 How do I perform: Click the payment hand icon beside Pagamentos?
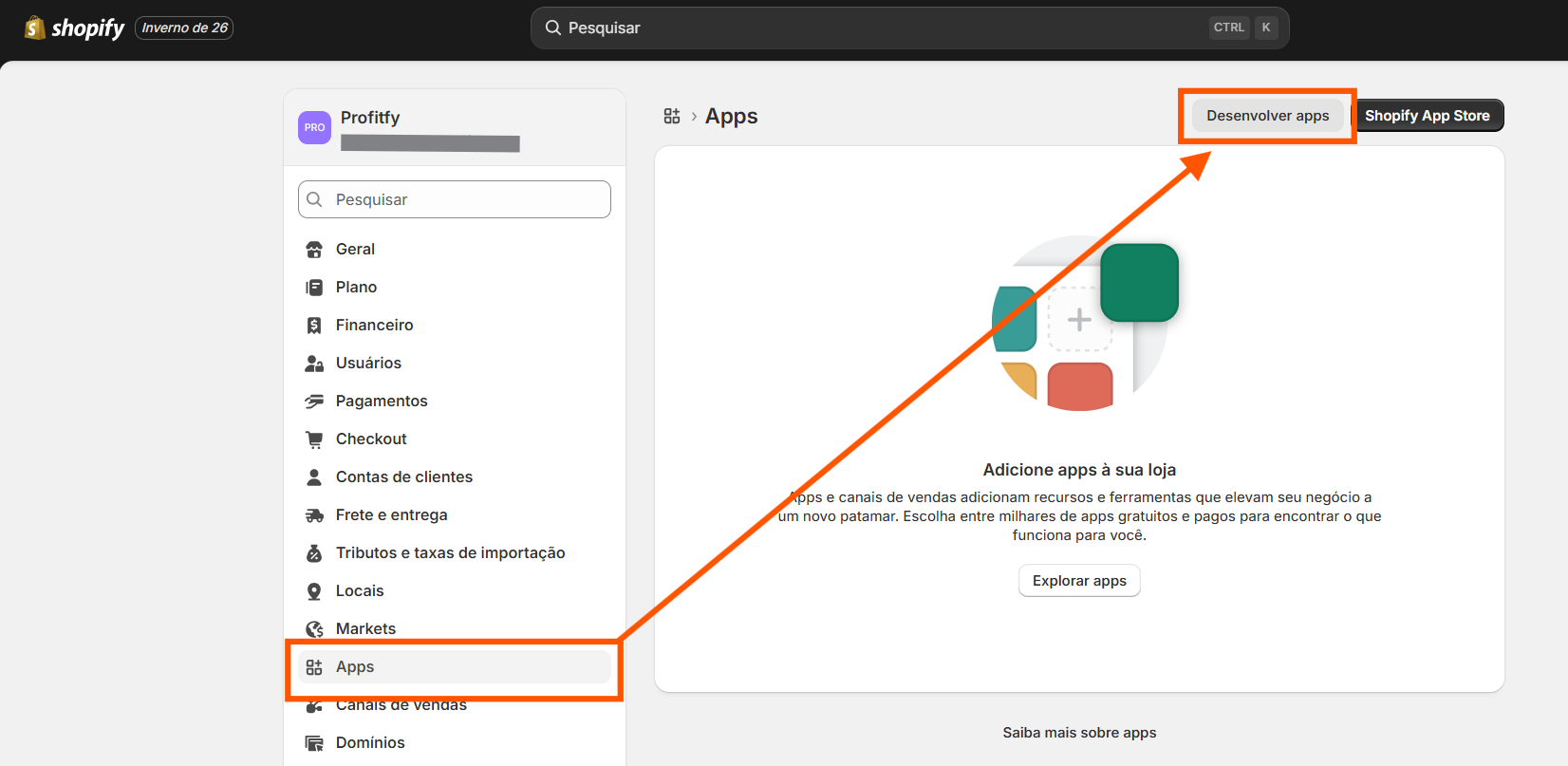[314, 402]
